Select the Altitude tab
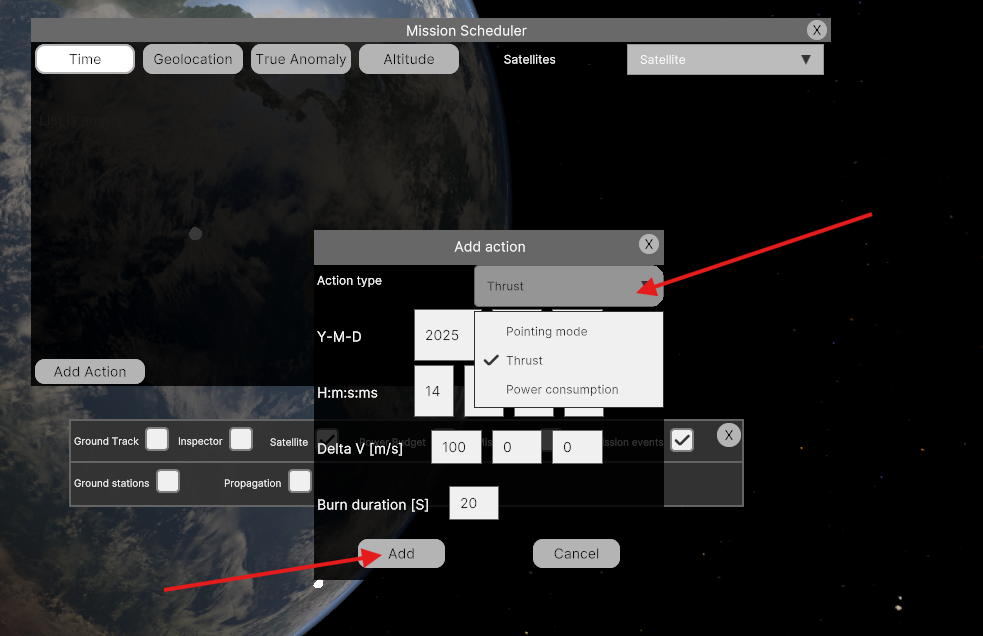 (409, 59)
